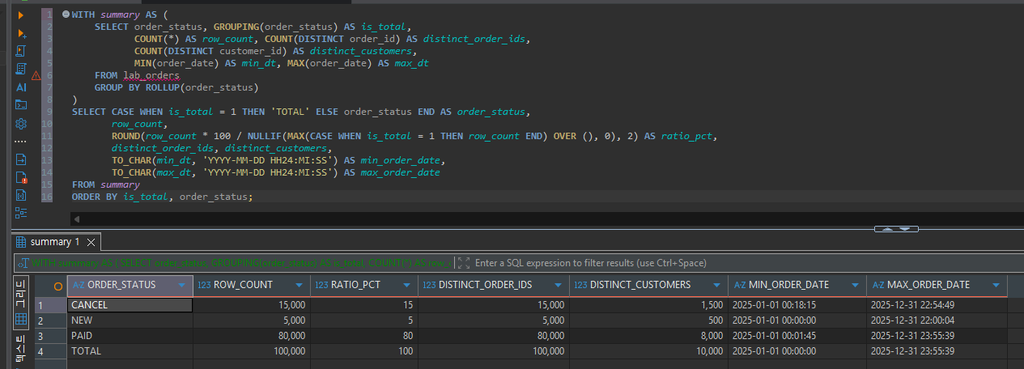
Task: Click GROUP BY ROLLUP(order_status) on line 7
Action: (177, 88)
